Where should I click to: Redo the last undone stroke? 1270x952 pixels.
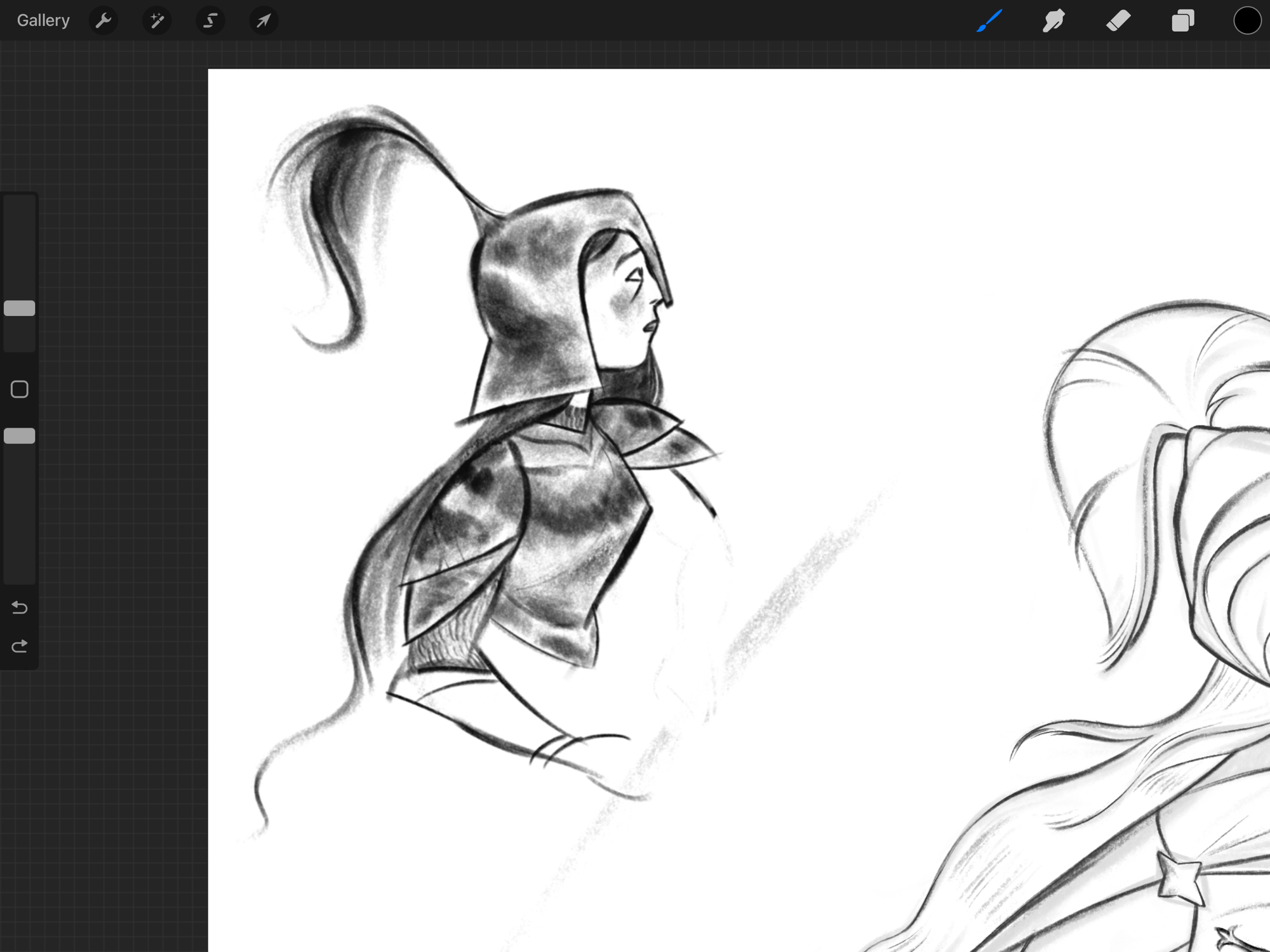20,646
